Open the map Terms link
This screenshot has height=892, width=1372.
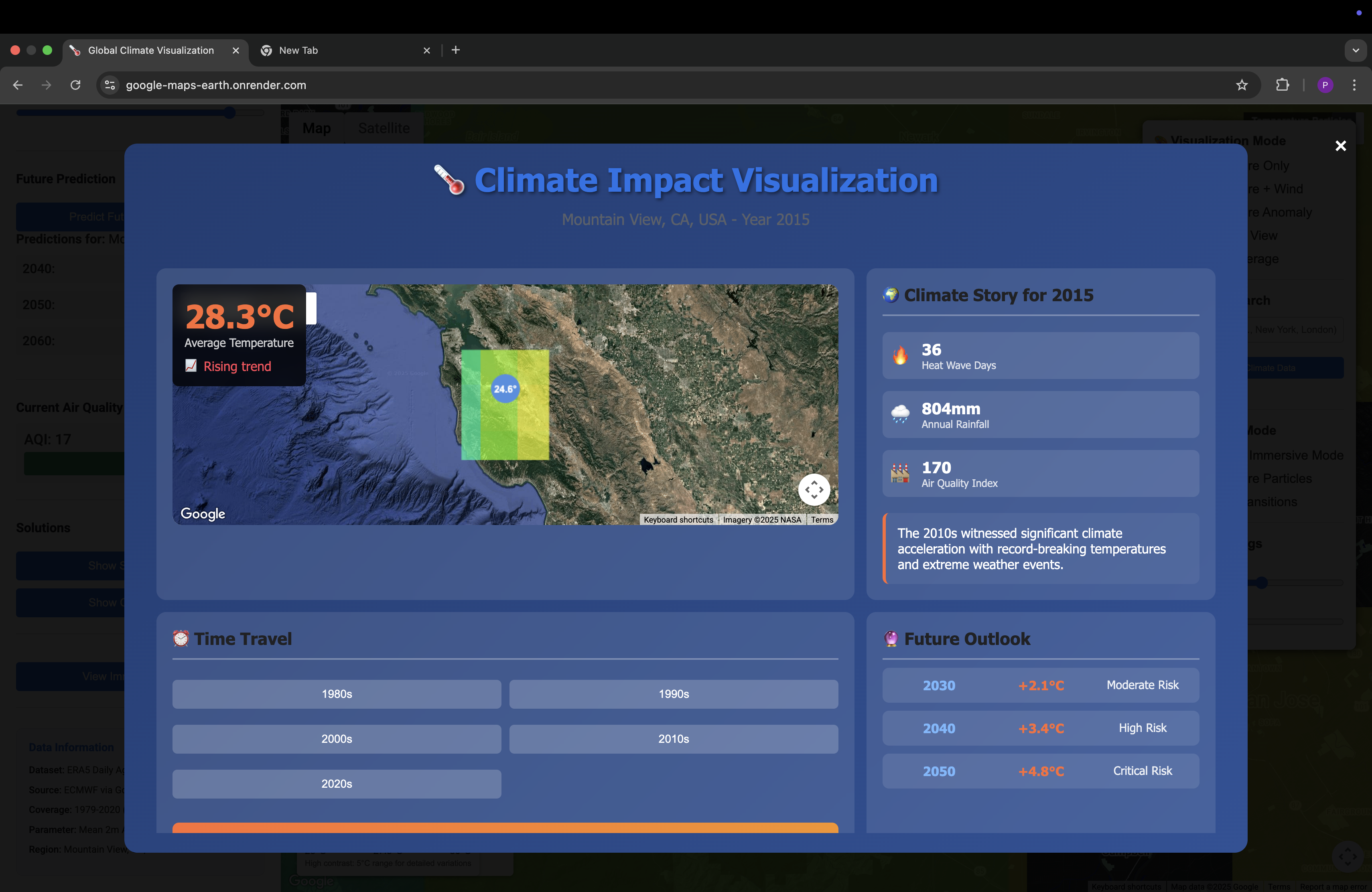[822, 520]
